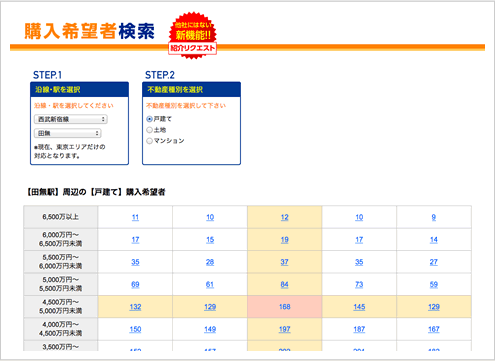This screenshot has width=495, height=361.
Task: Click the 6,500万以上 row header
Action: coord(61,217)
